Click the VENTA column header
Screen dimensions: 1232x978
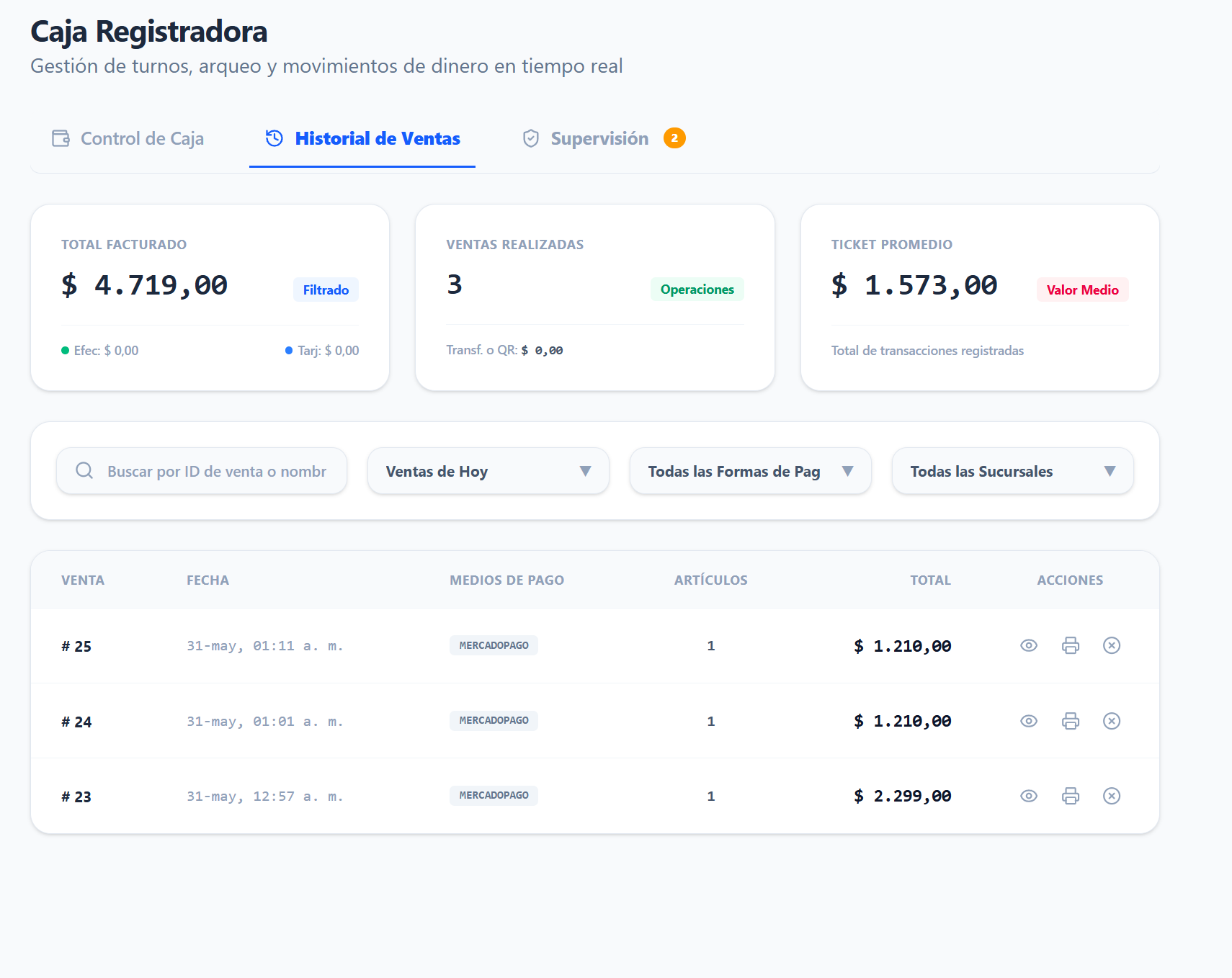pos(83,580)
